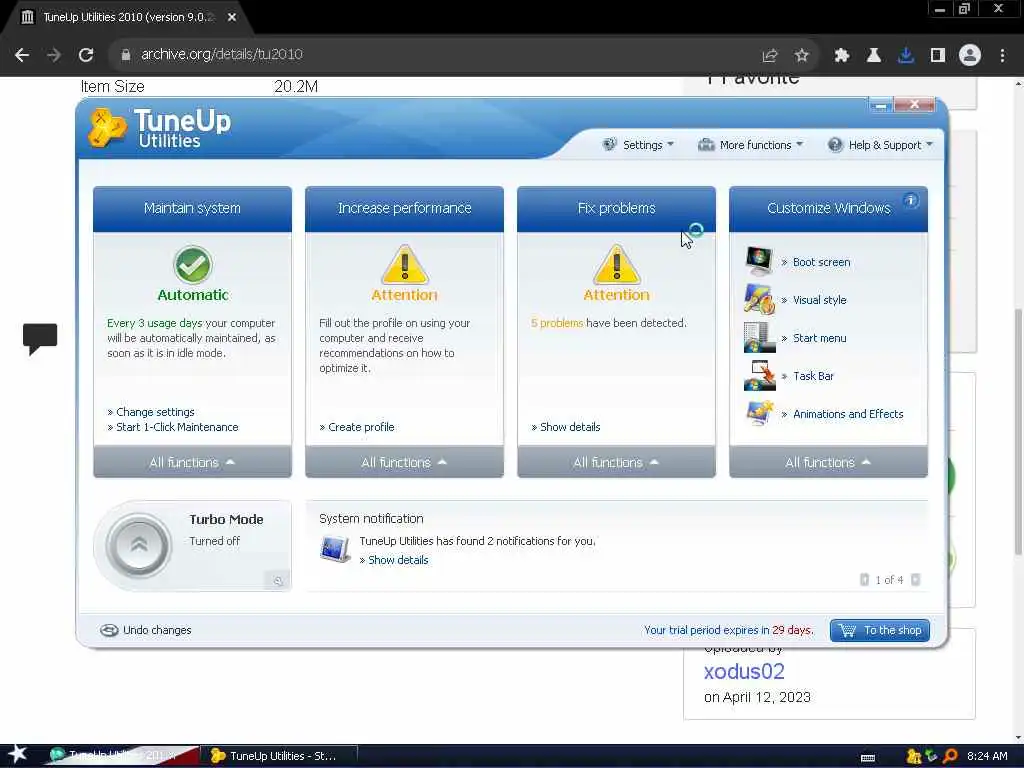Click the browser side panel icon
This screenshot has height=768, width=1024.
938,55
